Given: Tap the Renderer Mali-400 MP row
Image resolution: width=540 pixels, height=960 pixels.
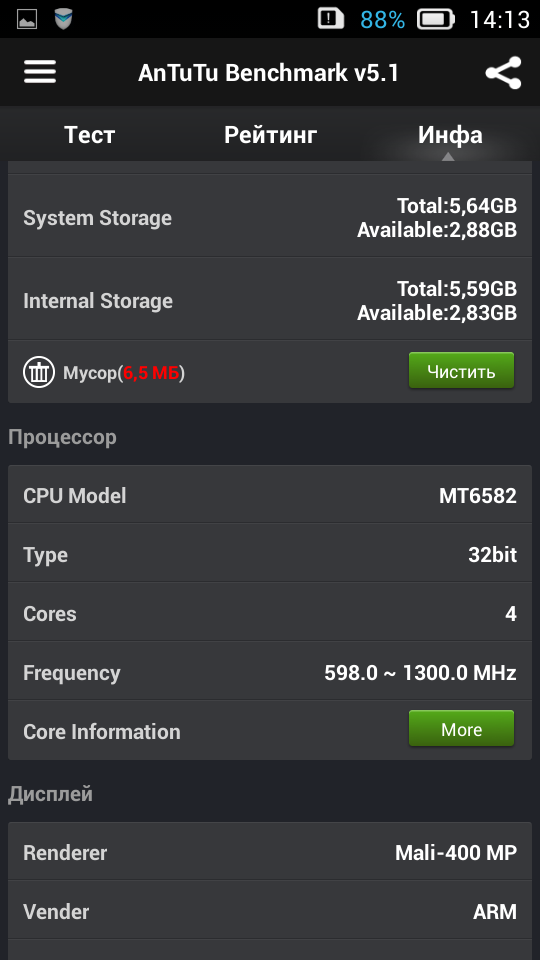Looking at the screenshot, I should tap(270, 852).
